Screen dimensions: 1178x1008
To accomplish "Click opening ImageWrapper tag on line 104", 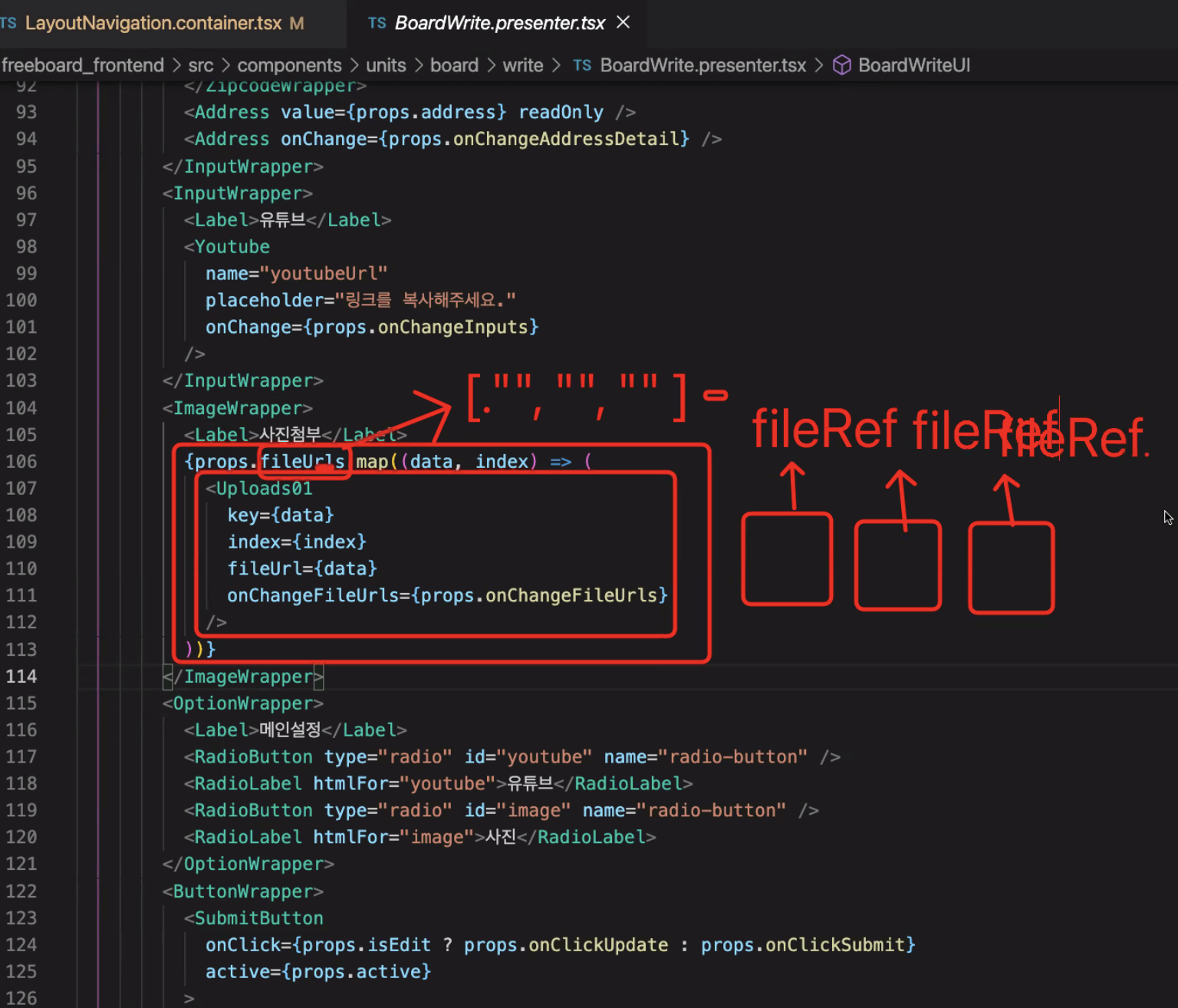I will [238, 407].
